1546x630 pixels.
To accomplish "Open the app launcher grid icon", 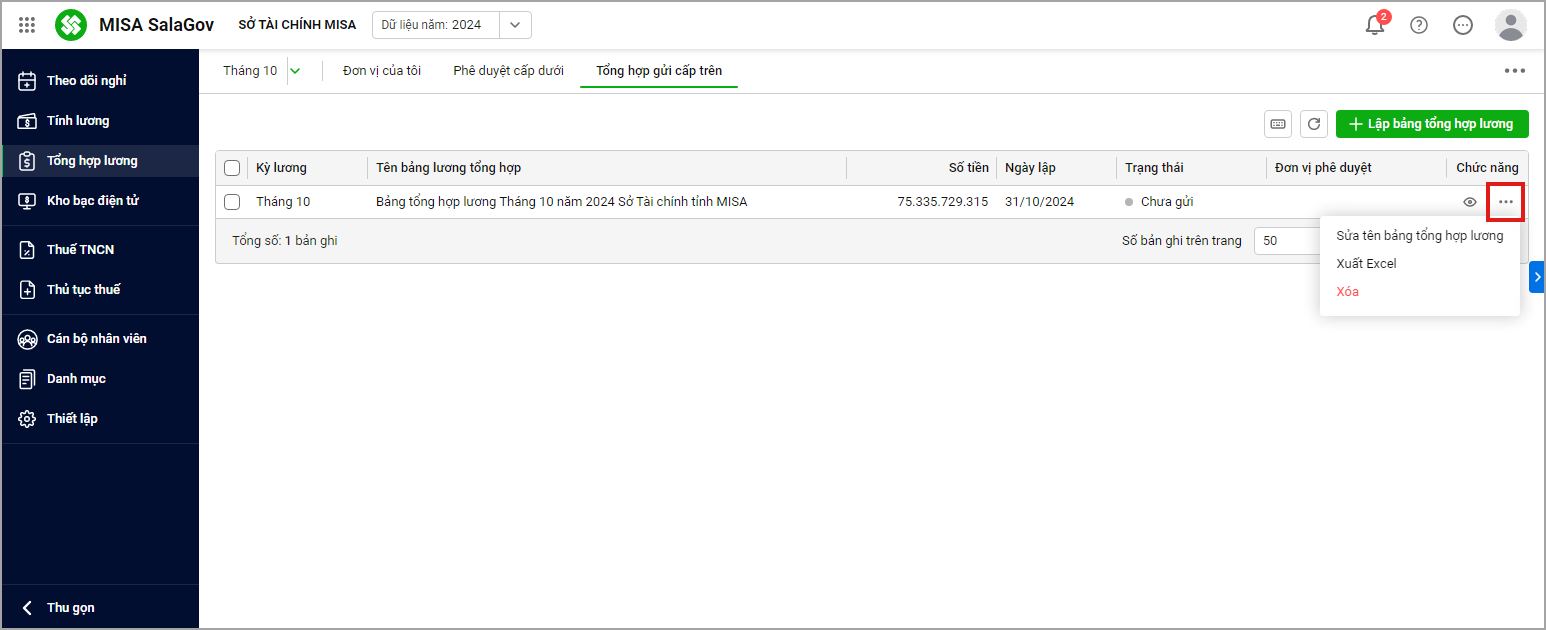I will point(27,25).
